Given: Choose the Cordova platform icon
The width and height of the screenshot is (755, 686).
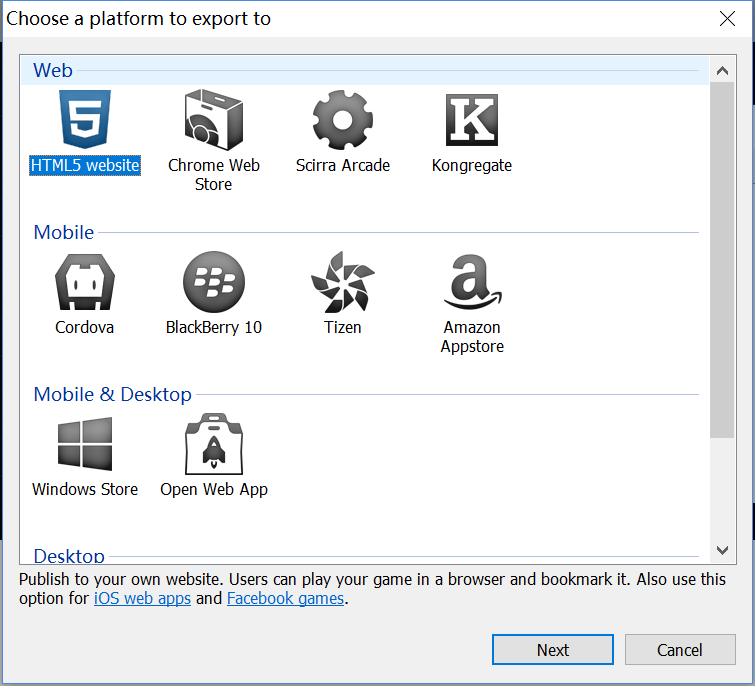Looking at the screenshot, I should (x=85, y=282).
